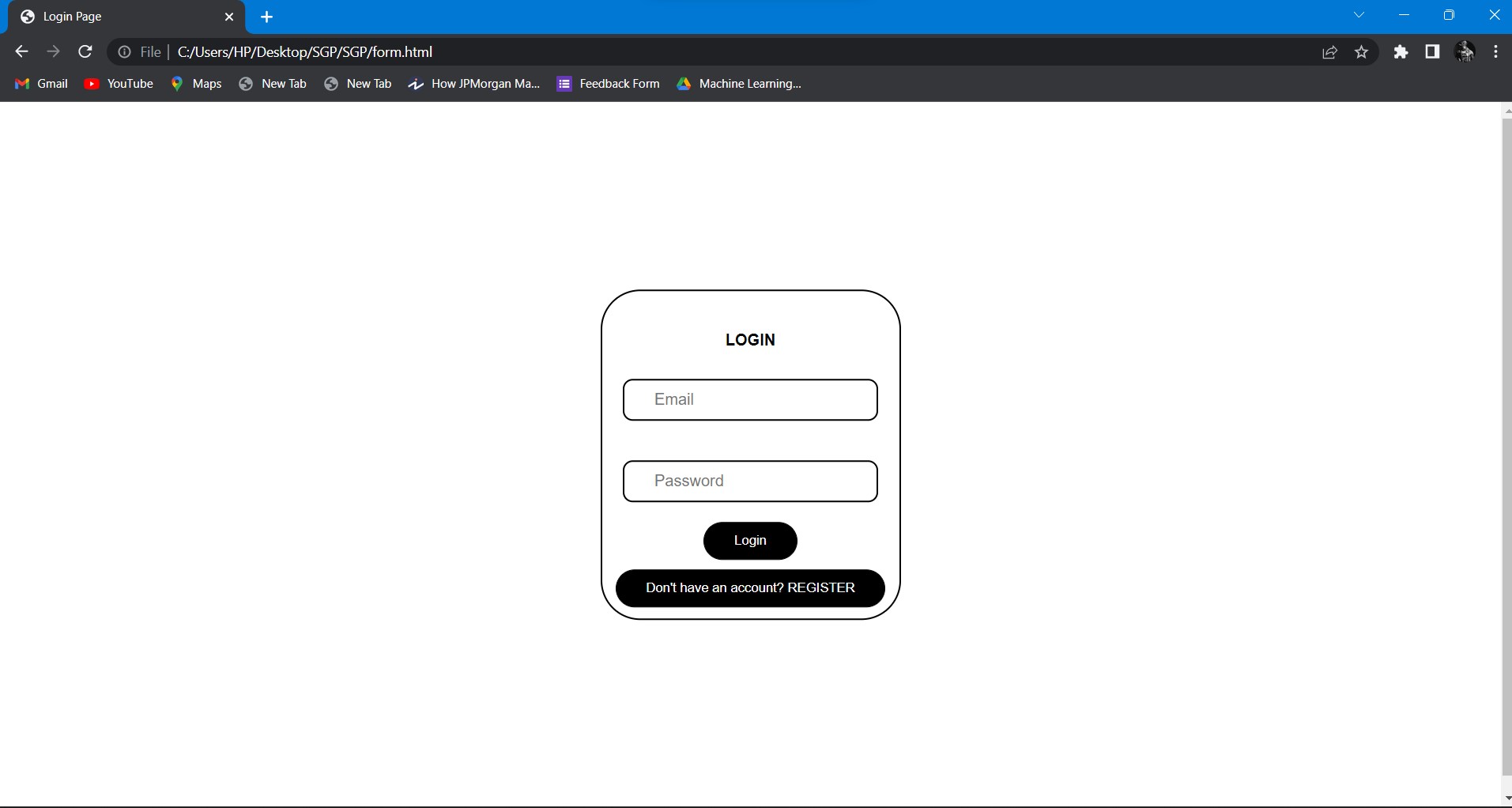Open the Feedback Form bookmark
This screenshot has width=1512, height=808.
pos(609,84)
